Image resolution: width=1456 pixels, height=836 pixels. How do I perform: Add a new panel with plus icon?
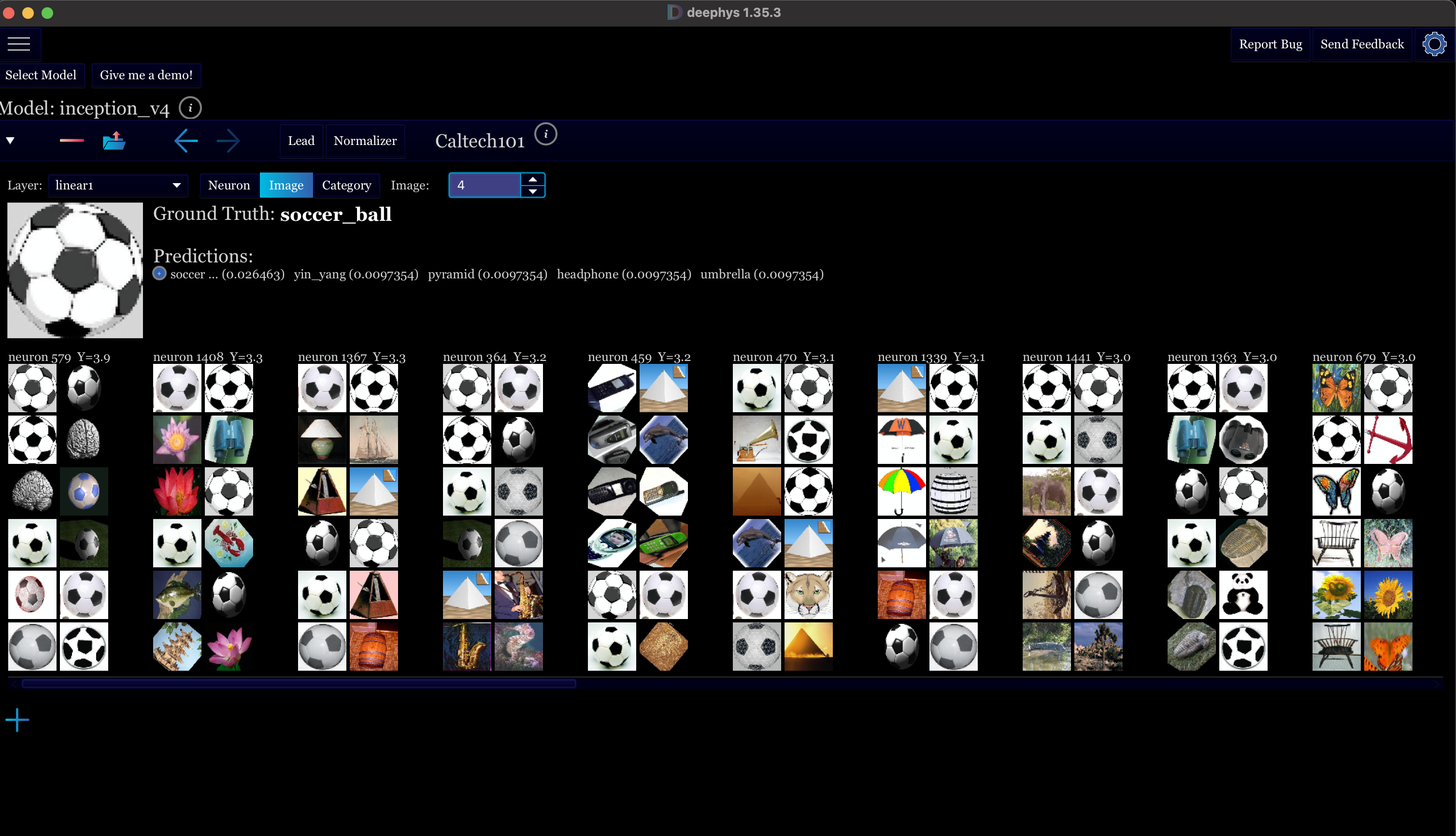coord(17,720)
